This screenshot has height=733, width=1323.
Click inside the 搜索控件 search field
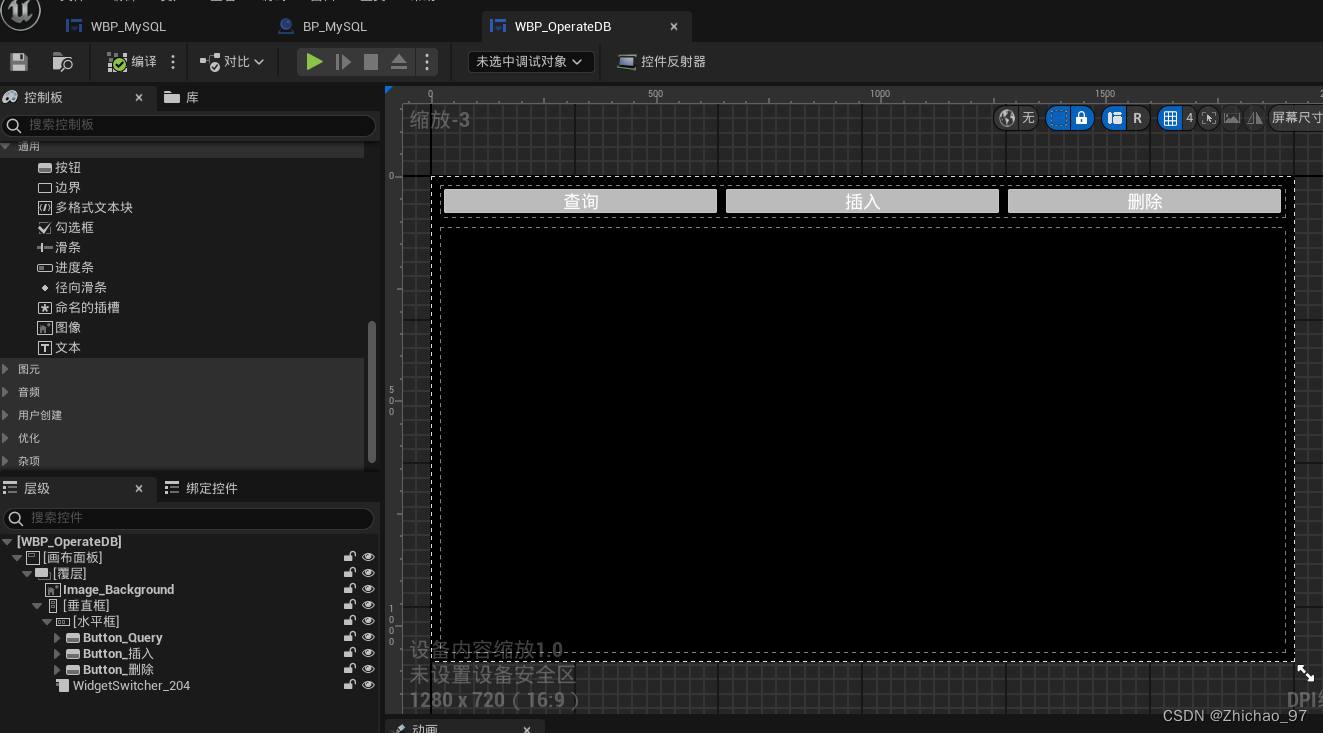190,518
